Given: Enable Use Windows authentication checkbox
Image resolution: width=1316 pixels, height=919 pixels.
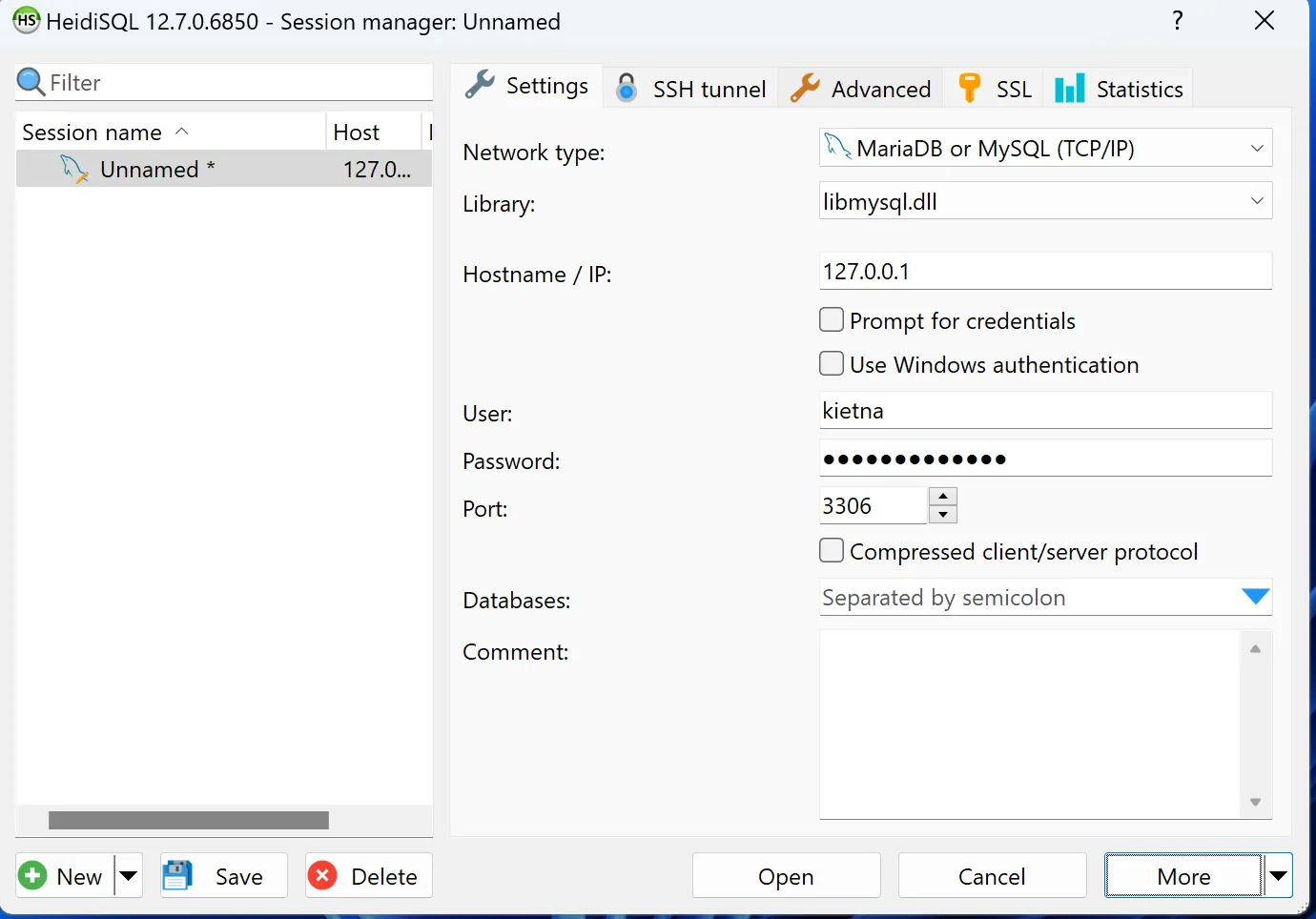Looking at the screenshot, I should point(832,363).
